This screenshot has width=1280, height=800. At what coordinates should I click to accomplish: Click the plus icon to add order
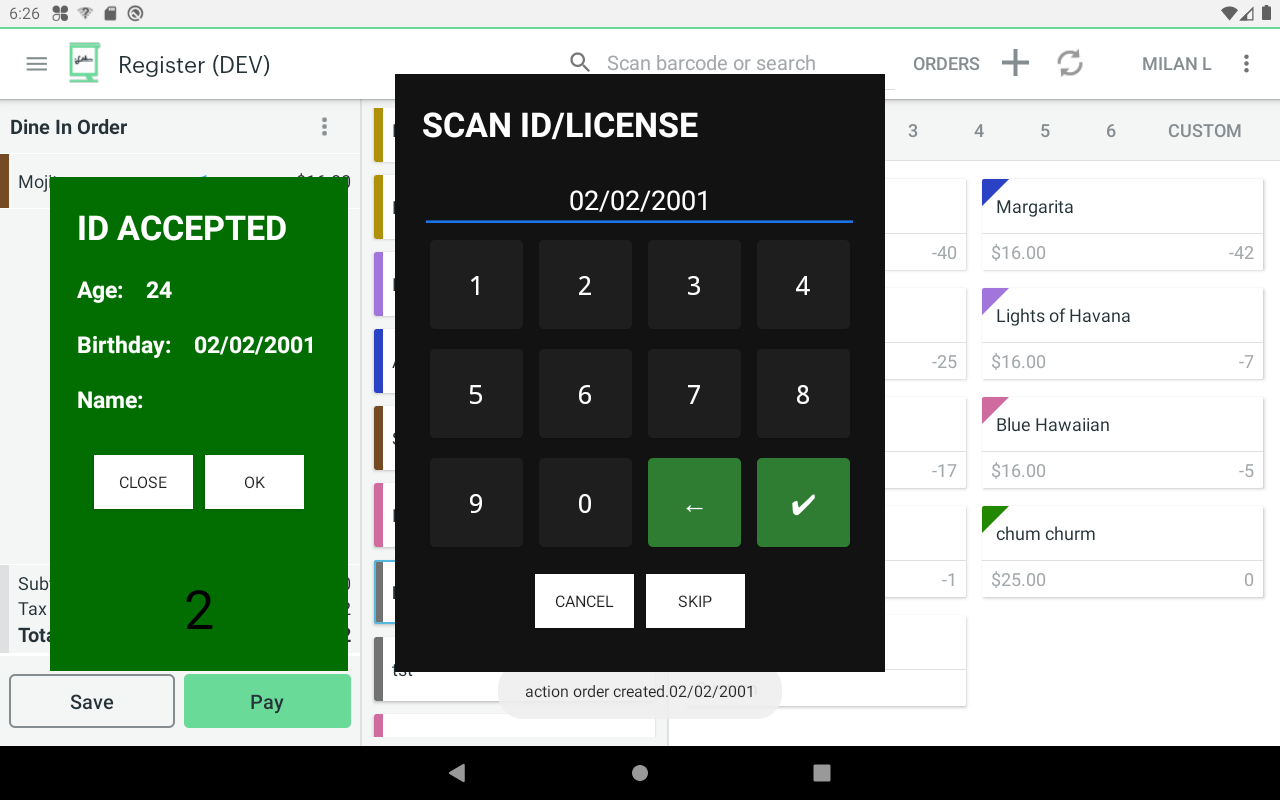coord(1015,64)
